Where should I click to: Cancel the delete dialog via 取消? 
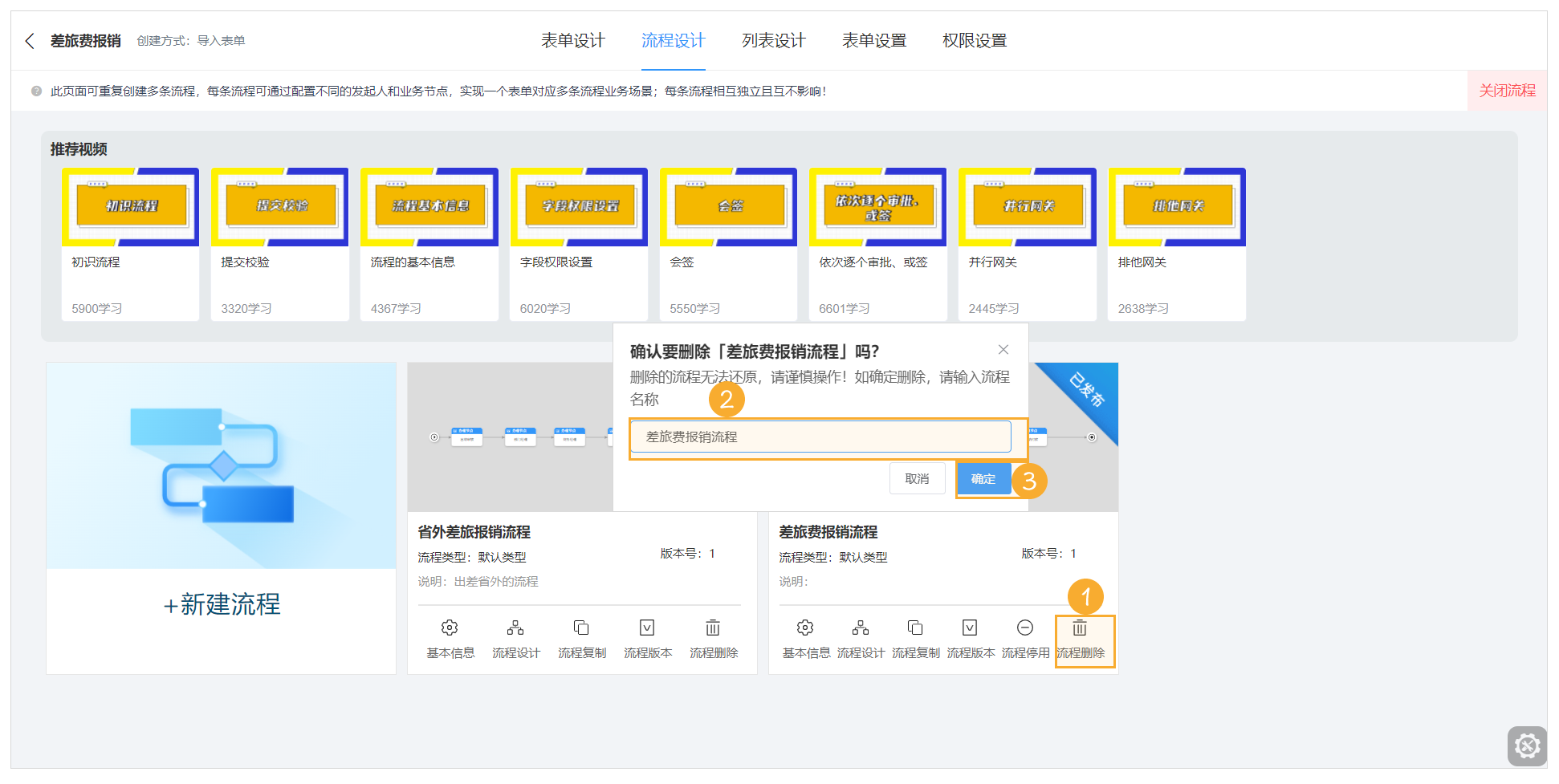pos(917,477)
